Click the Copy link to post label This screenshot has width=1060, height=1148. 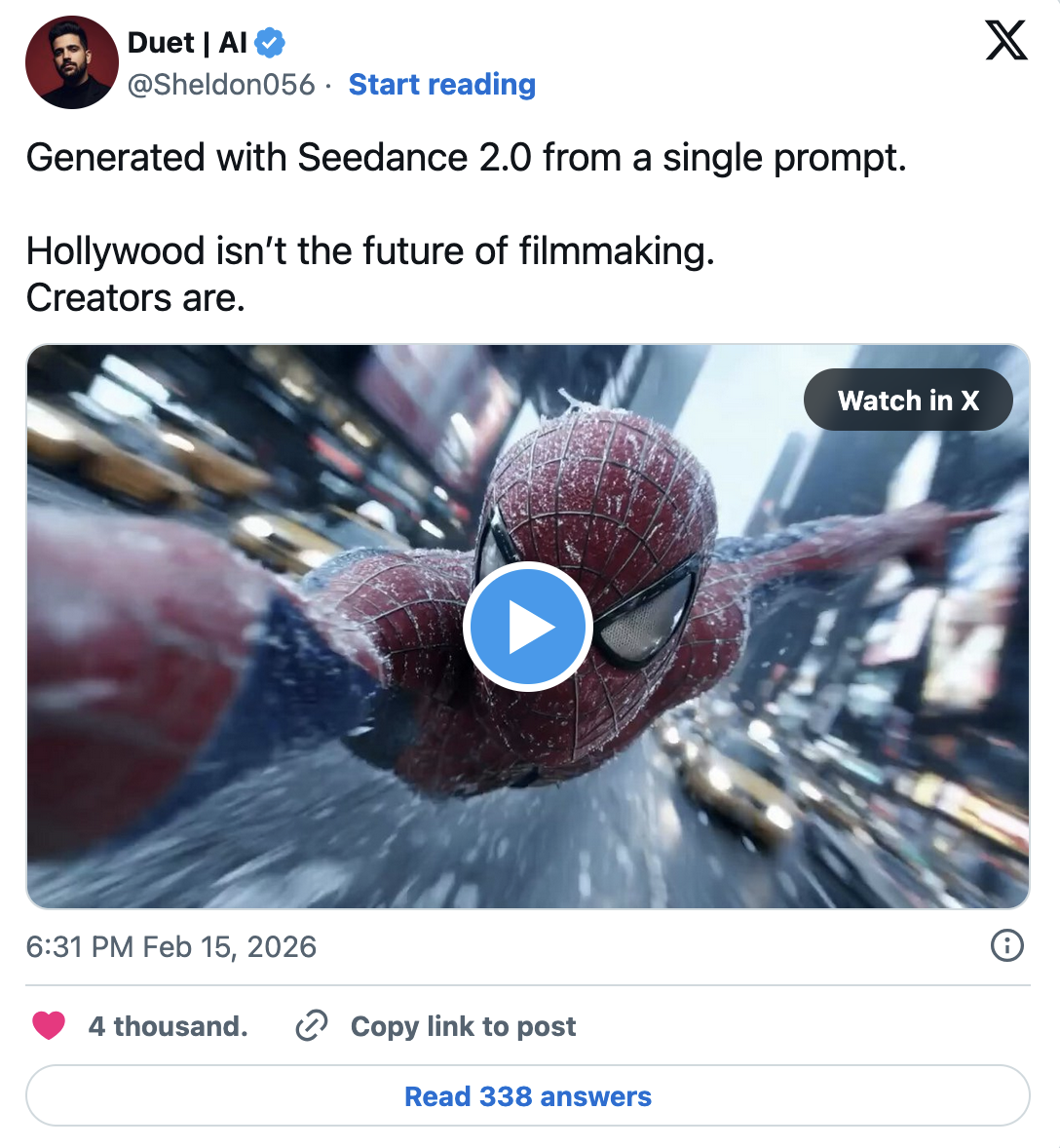463,1025
